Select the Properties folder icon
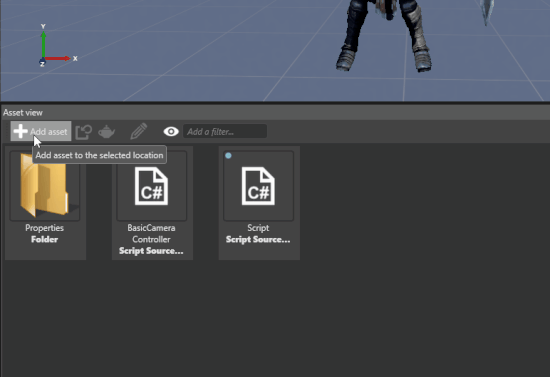Image resolution: width=550 pixels, height=377 pixels. (x=44, y=186)
